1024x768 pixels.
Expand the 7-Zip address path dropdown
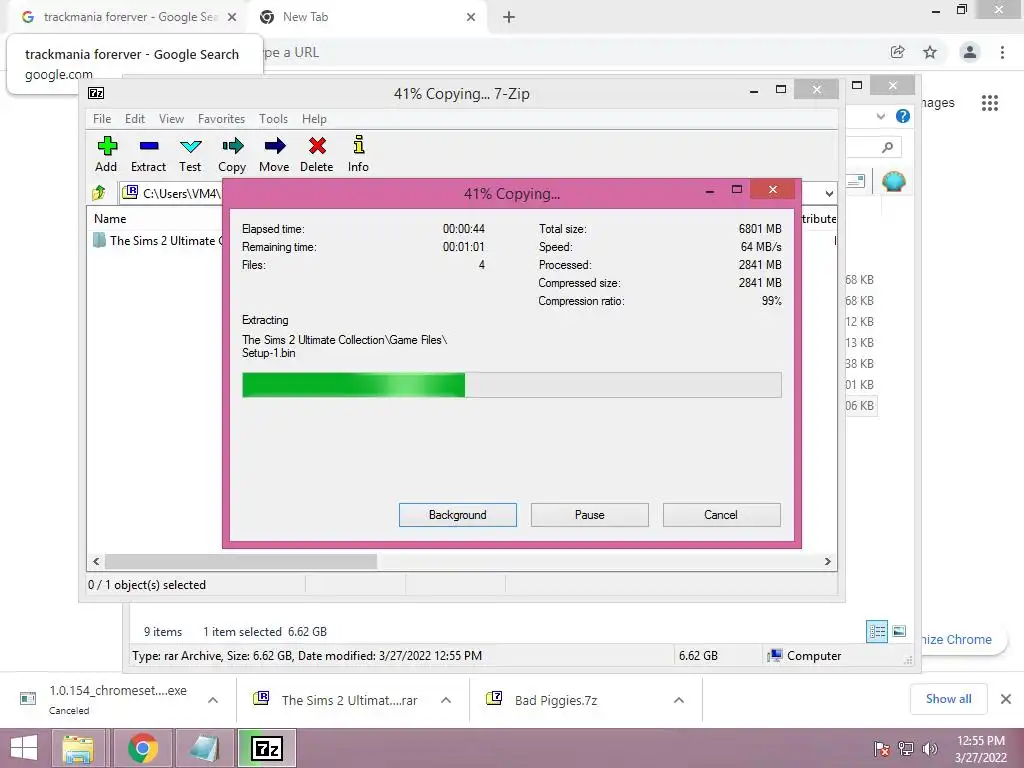pyautogui.click(x=829, y=193)
